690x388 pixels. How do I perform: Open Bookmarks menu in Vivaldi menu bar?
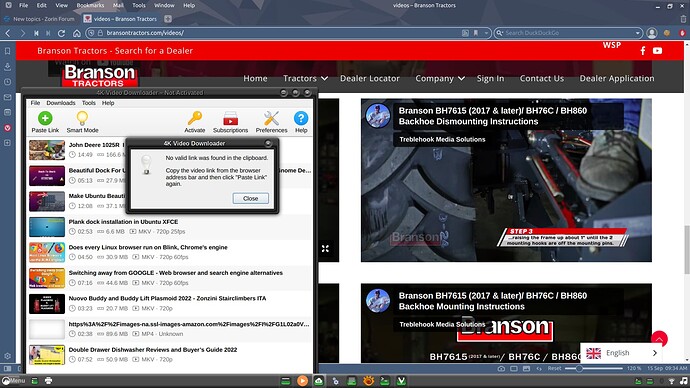pyautogui.click(x=90, y=5)
